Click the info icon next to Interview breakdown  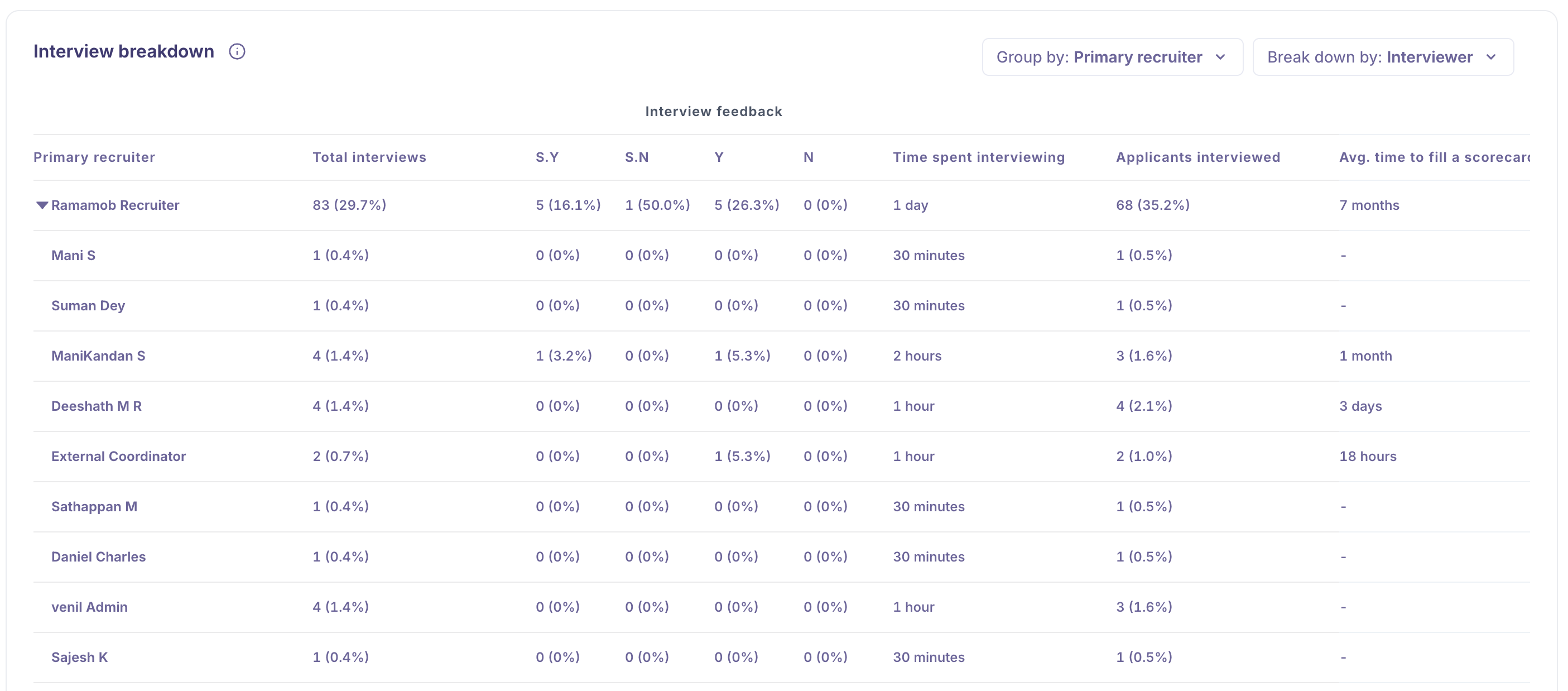click(237, 52)
